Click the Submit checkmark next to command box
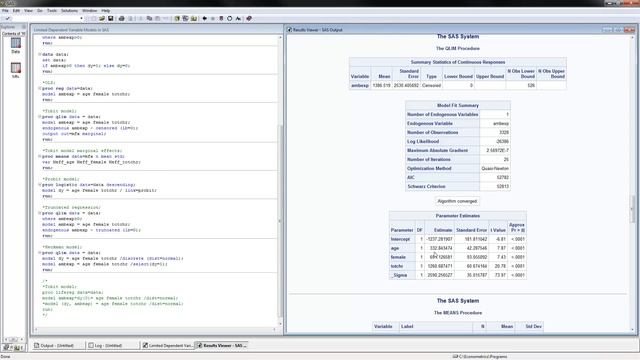 click(x=8, y=18)
